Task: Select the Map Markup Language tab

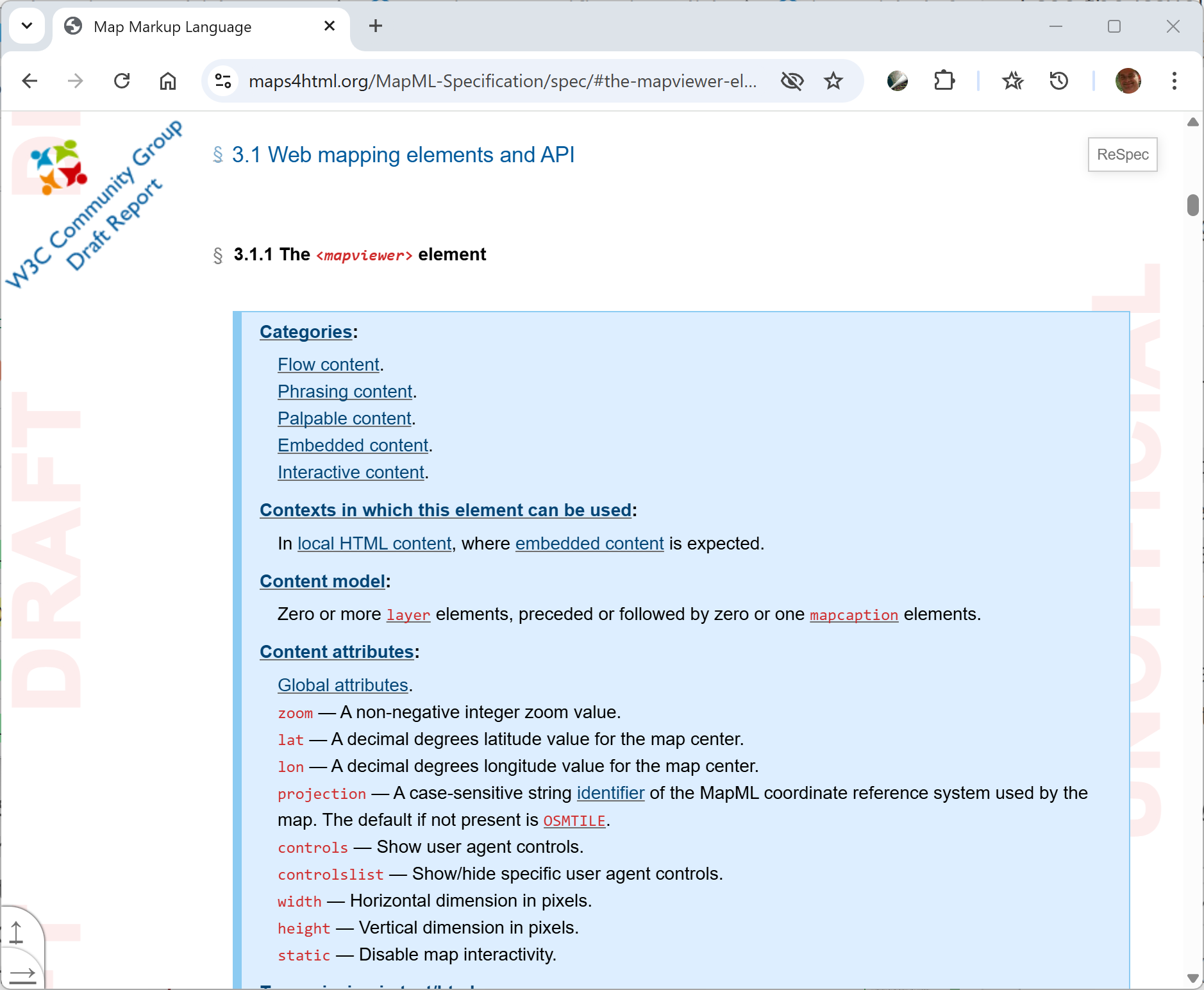Action: (x=172, y=26)
